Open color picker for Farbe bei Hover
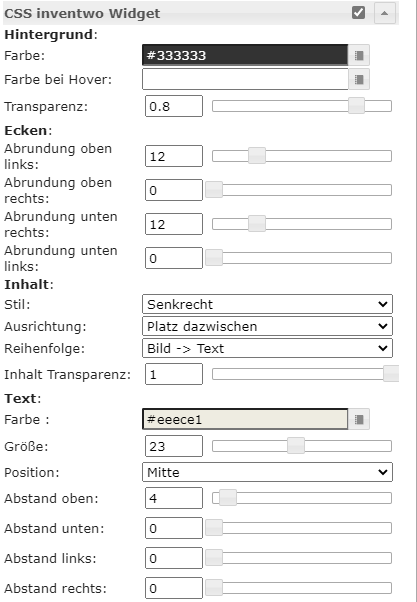Image resolution: width=417 pixels, height=602 pixels. pos(359,79)
